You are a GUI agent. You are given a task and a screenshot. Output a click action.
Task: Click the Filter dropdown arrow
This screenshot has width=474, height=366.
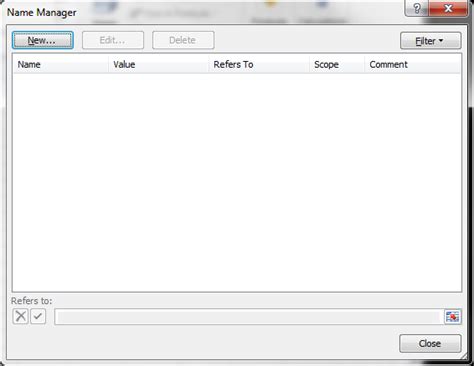click(x=441, y=41)
